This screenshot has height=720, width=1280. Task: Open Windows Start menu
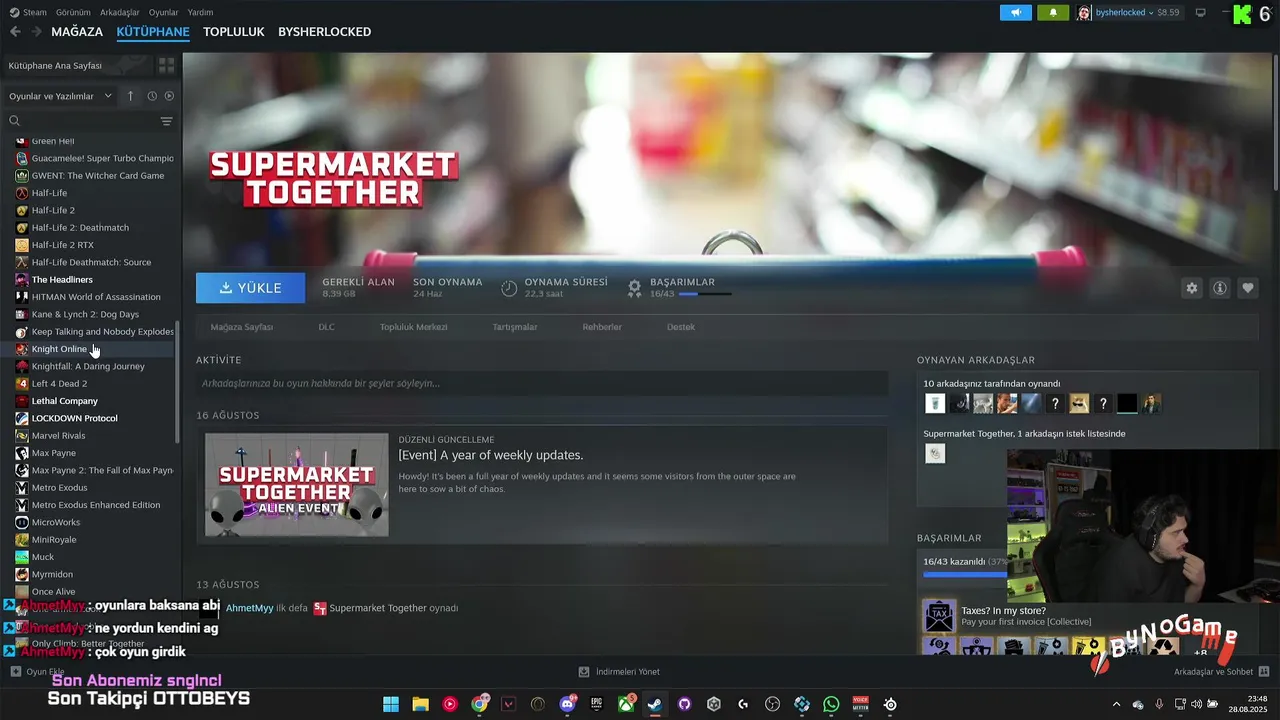391,704
